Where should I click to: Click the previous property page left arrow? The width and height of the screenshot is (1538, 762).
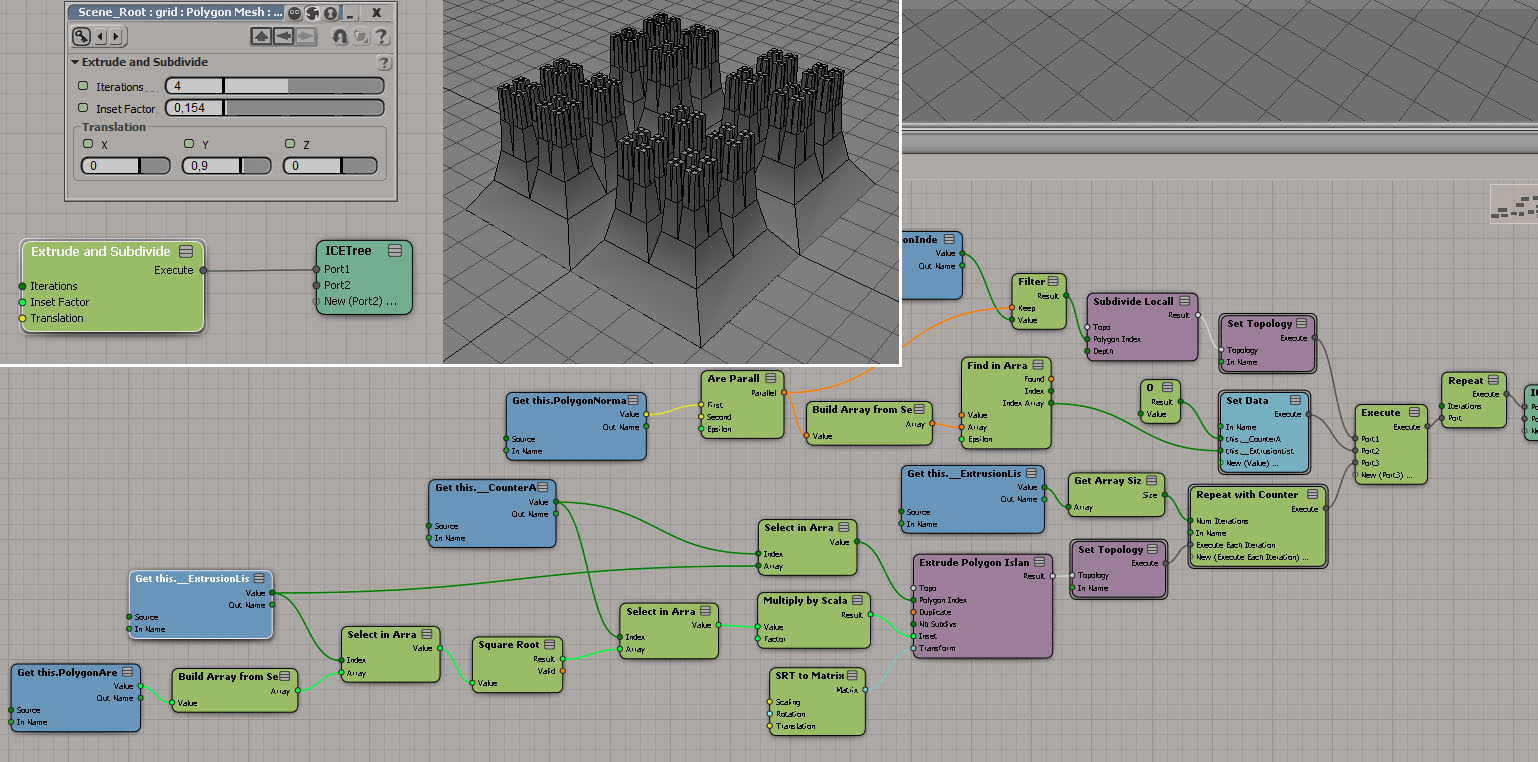click(101, 37)
